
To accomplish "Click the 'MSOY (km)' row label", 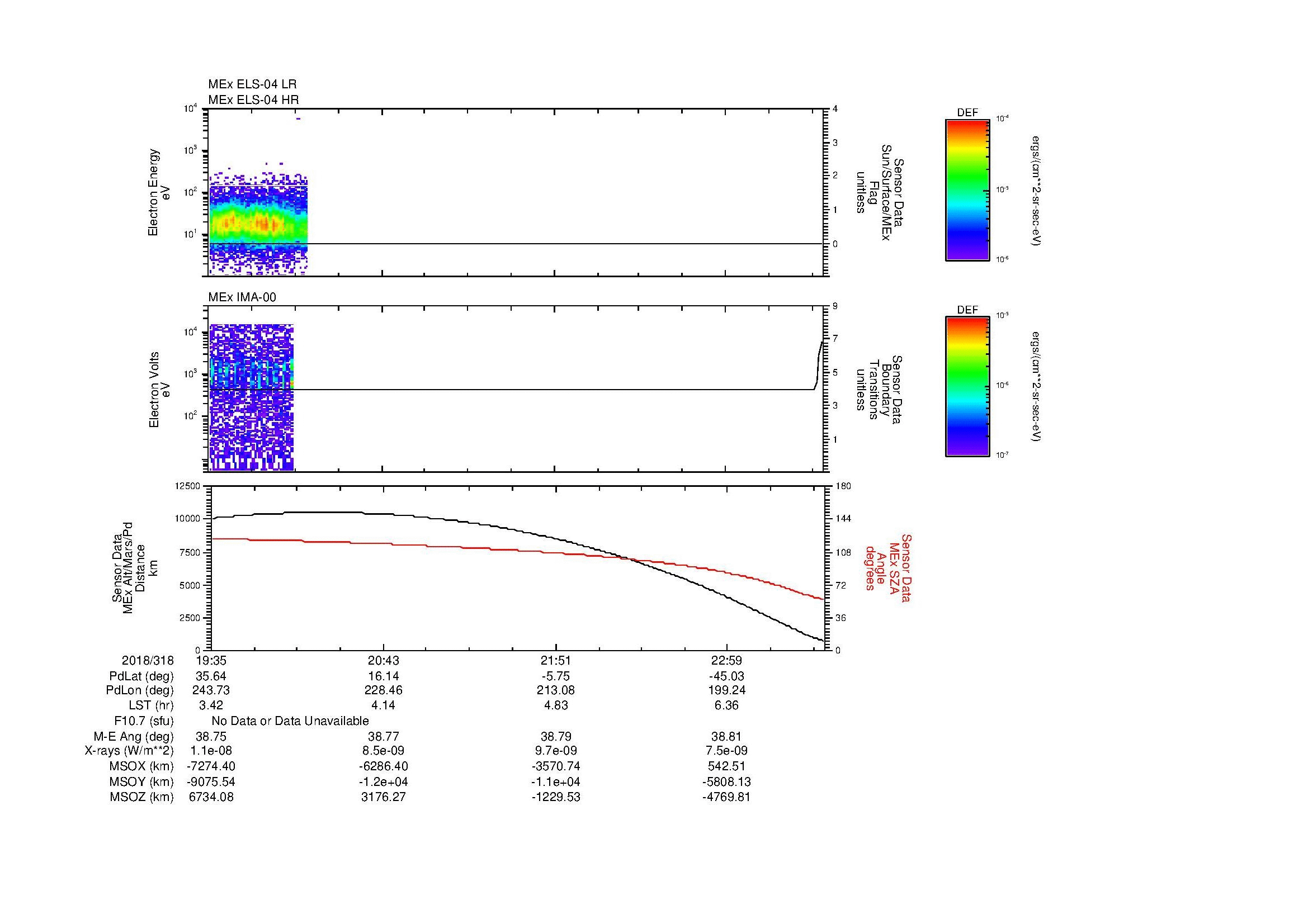I will click(x=141, y=781).
